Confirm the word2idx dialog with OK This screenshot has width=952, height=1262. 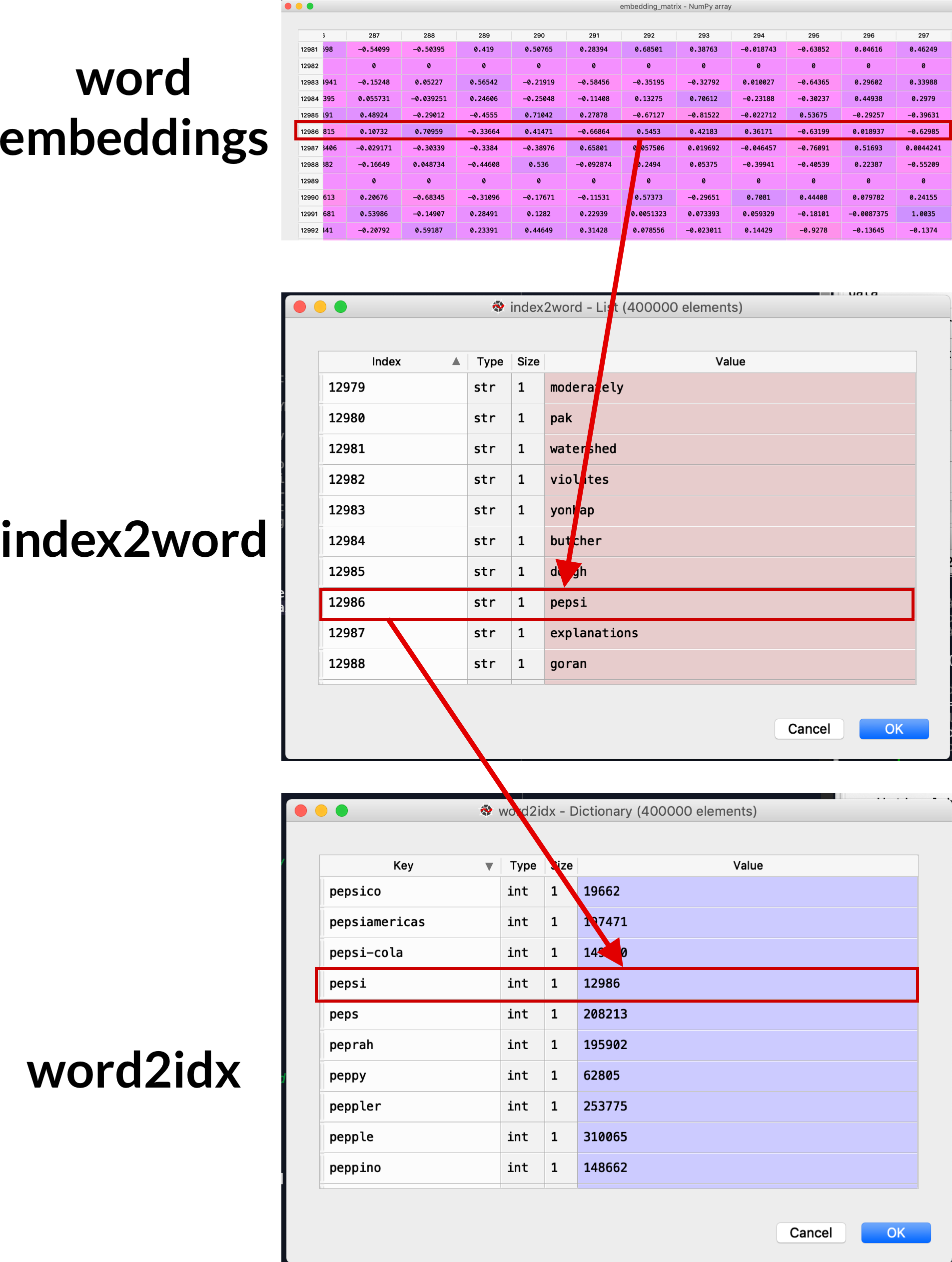click(895, 1233)
